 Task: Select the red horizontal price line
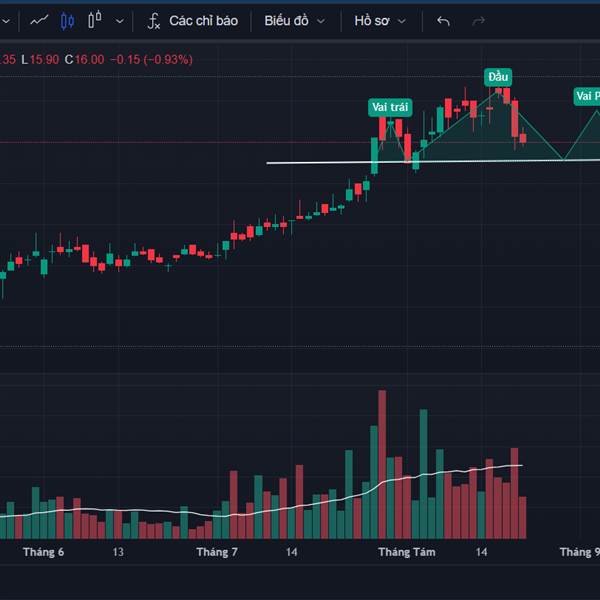click(300, 142)
